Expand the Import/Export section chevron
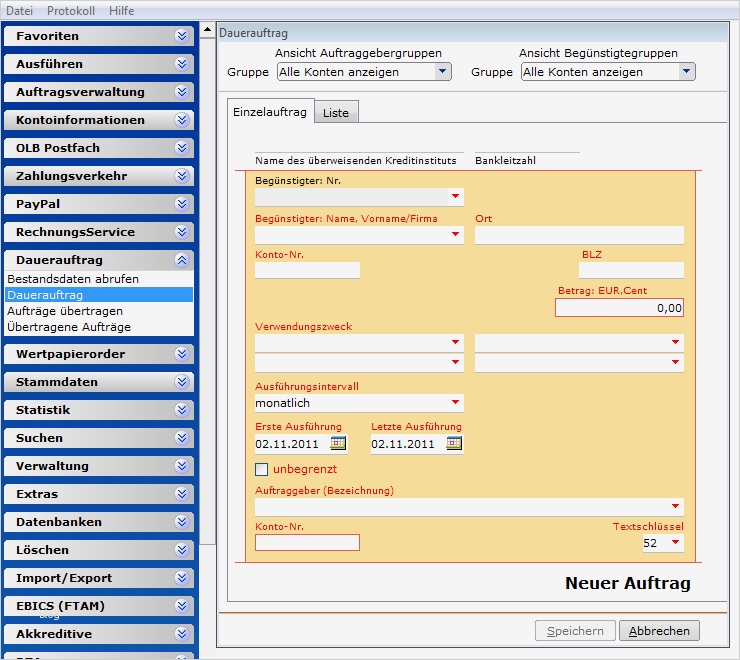Image resolution: width=740 pixels, height=660 pixels. (x=182, y=578)
